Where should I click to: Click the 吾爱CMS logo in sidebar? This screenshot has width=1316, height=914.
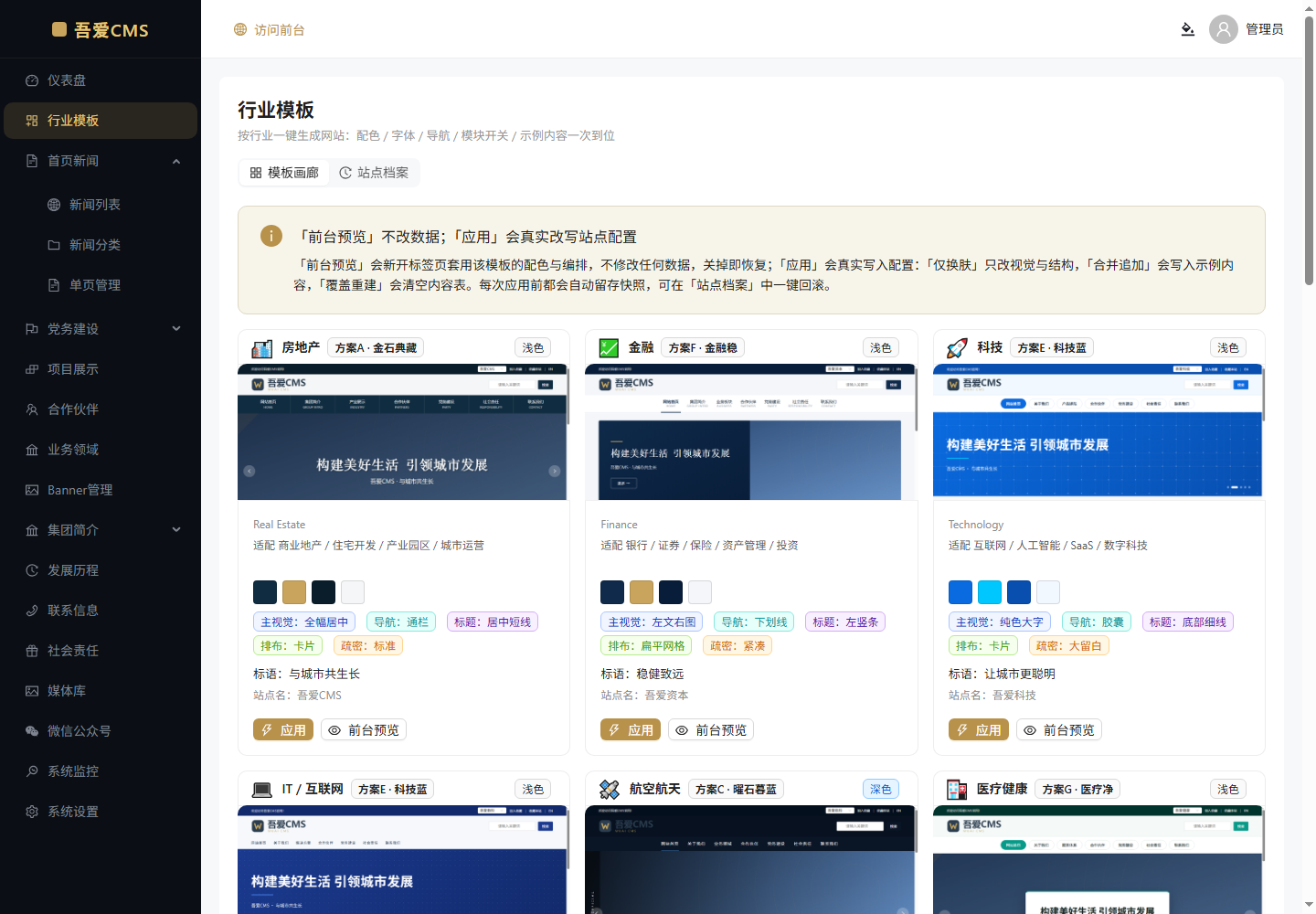[x=101, y=29]
